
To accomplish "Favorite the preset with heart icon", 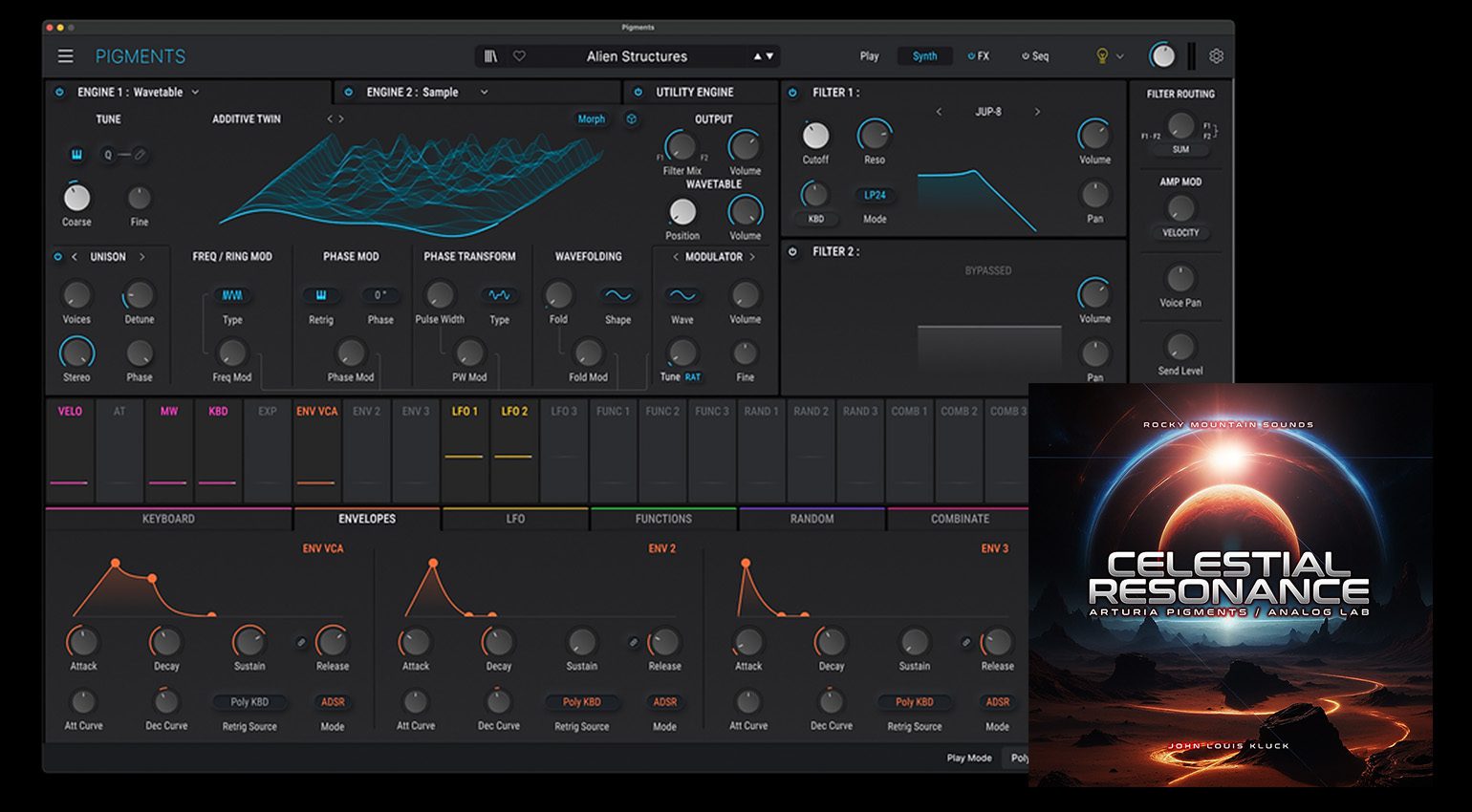I will point(519,56).
